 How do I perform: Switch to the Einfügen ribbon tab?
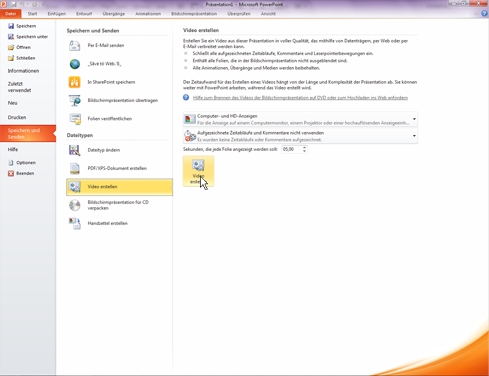(x=57, y=14)
